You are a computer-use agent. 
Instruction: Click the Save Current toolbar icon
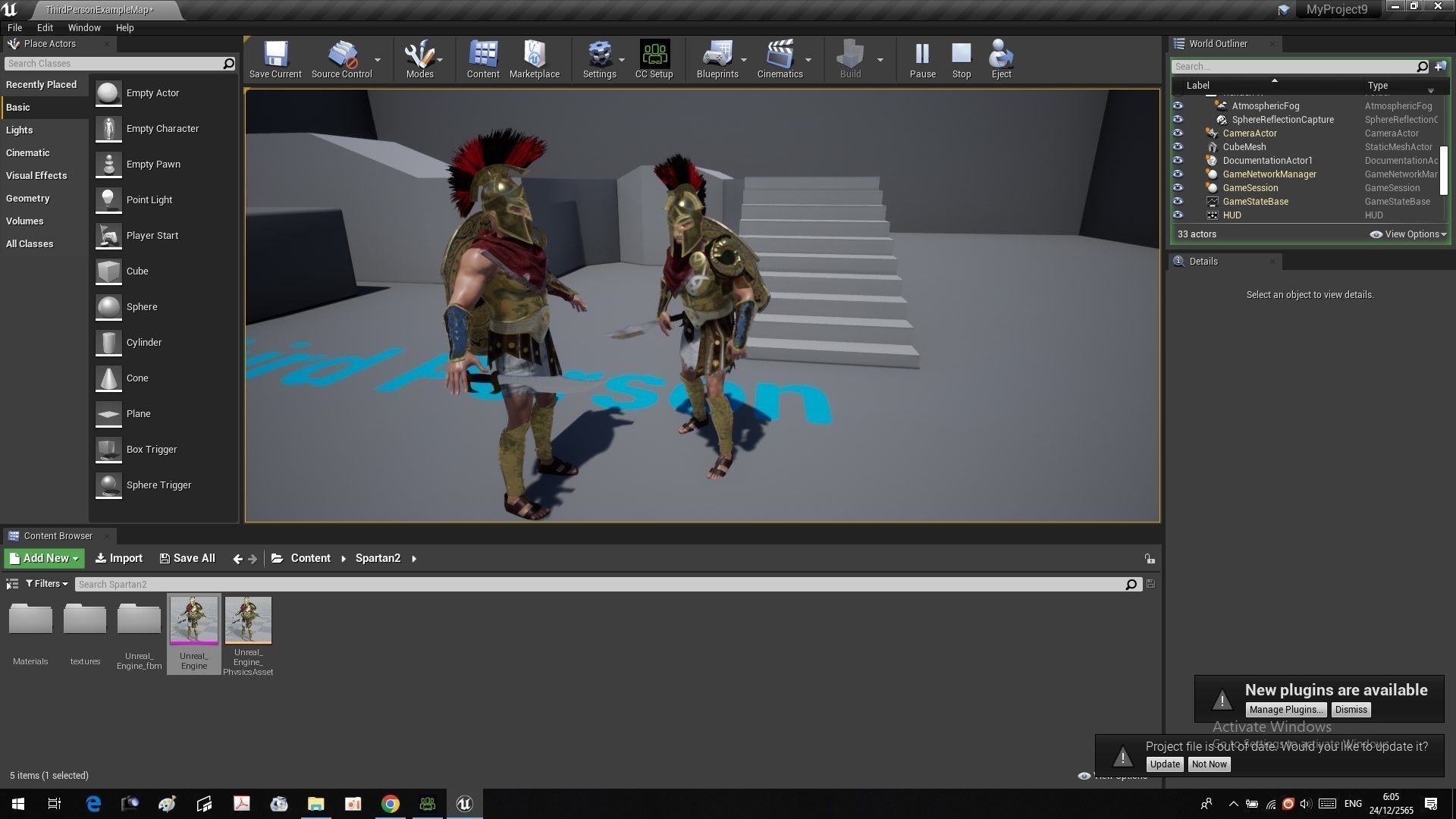point(275,59)
